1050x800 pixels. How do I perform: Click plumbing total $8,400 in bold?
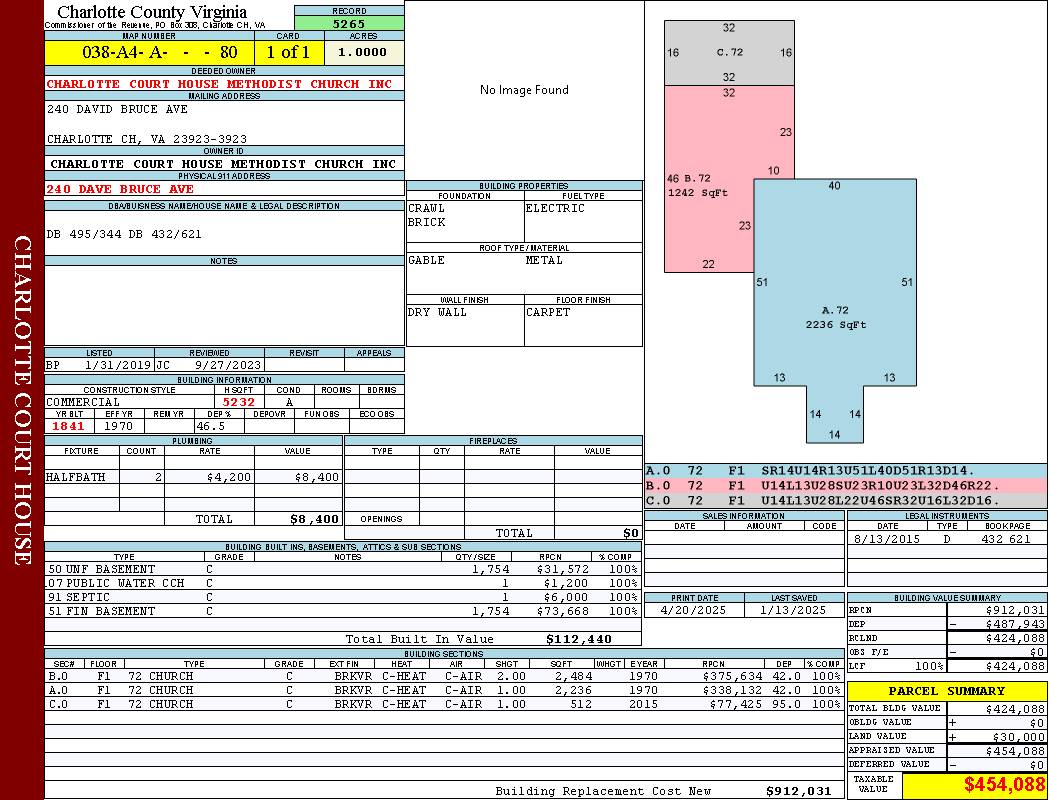[314, 519]
